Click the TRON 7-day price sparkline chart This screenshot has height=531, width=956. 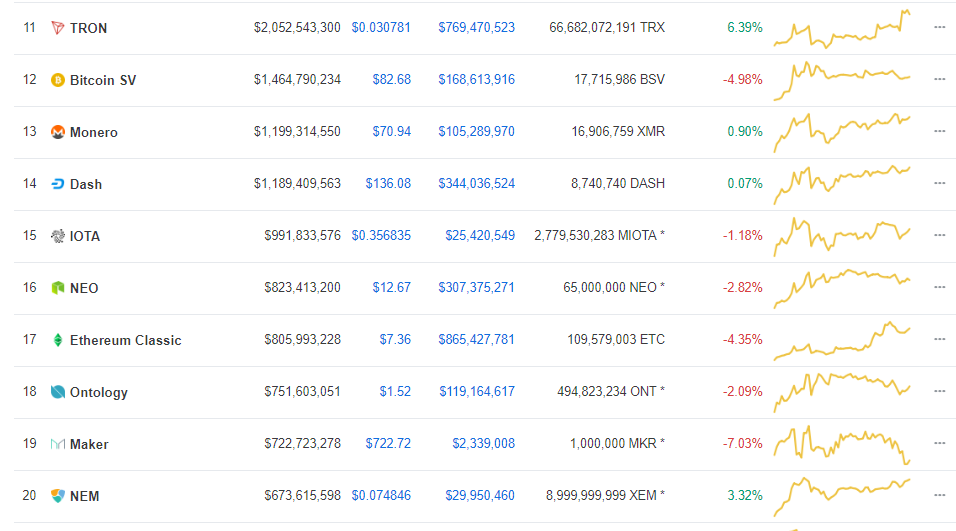842,29
